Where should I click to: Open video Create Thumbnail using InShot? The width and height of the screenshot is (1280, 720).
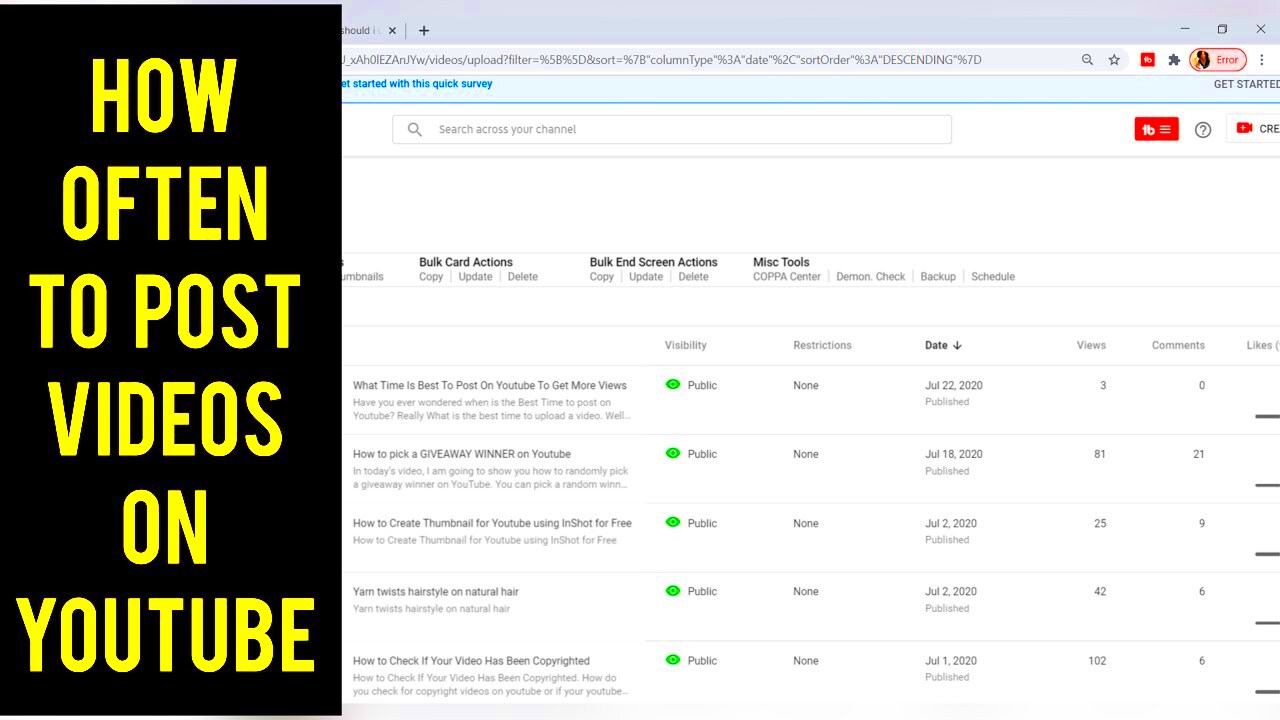click(492, 523)
